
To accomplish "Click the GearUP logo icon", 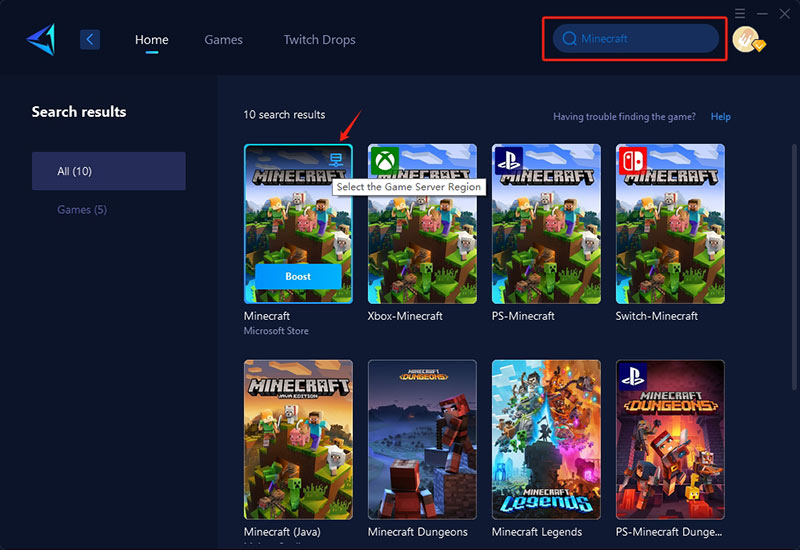I will [41, 39].
